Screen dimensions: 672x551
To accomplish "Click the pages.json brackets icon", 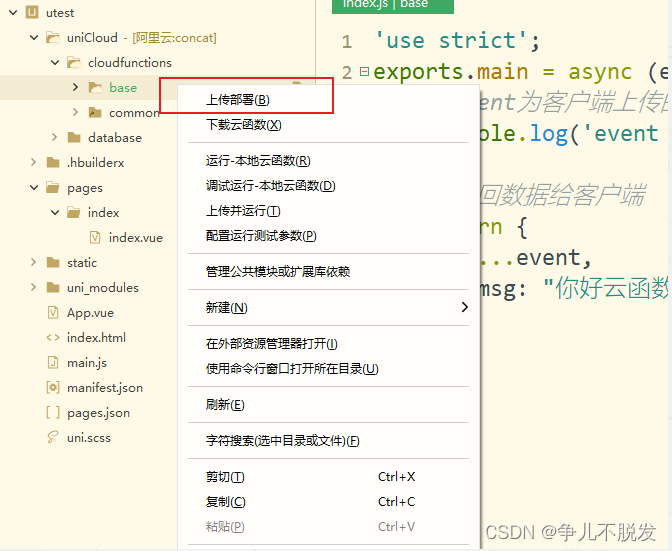I will click(53, 413).
